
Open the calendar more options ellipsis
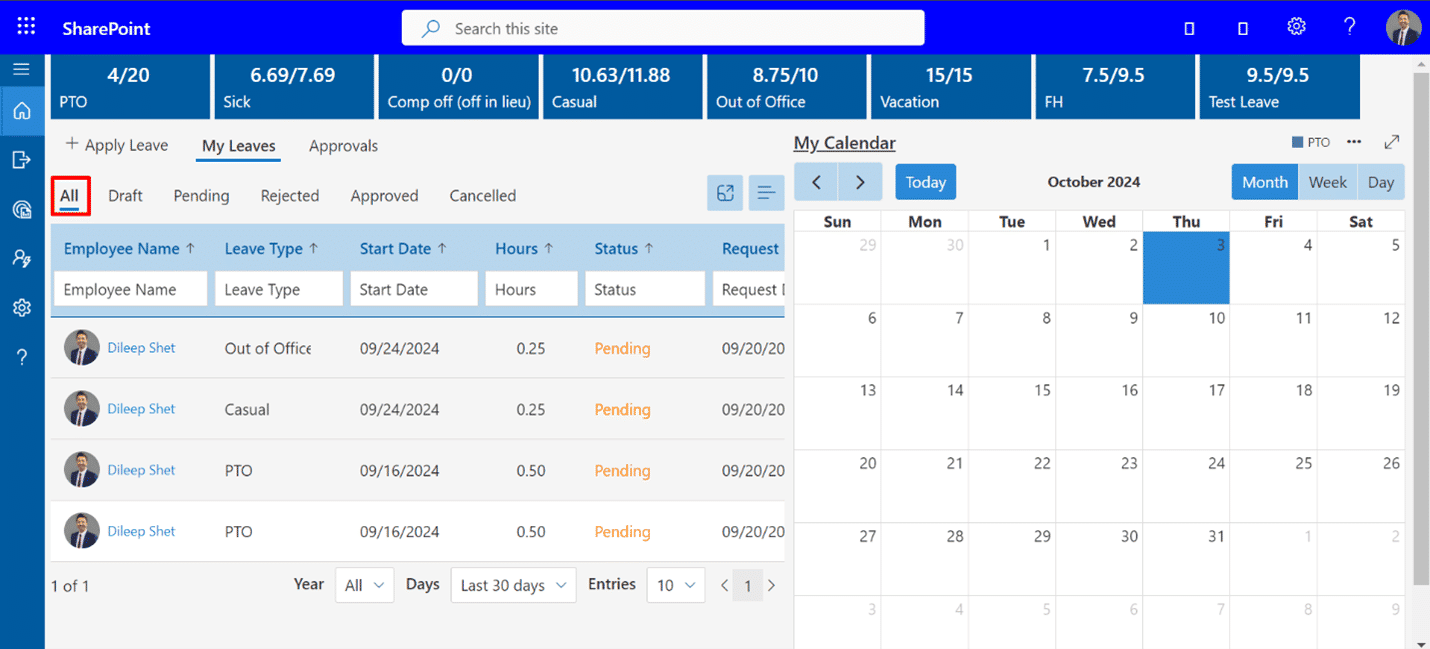tap(1354, 142)
